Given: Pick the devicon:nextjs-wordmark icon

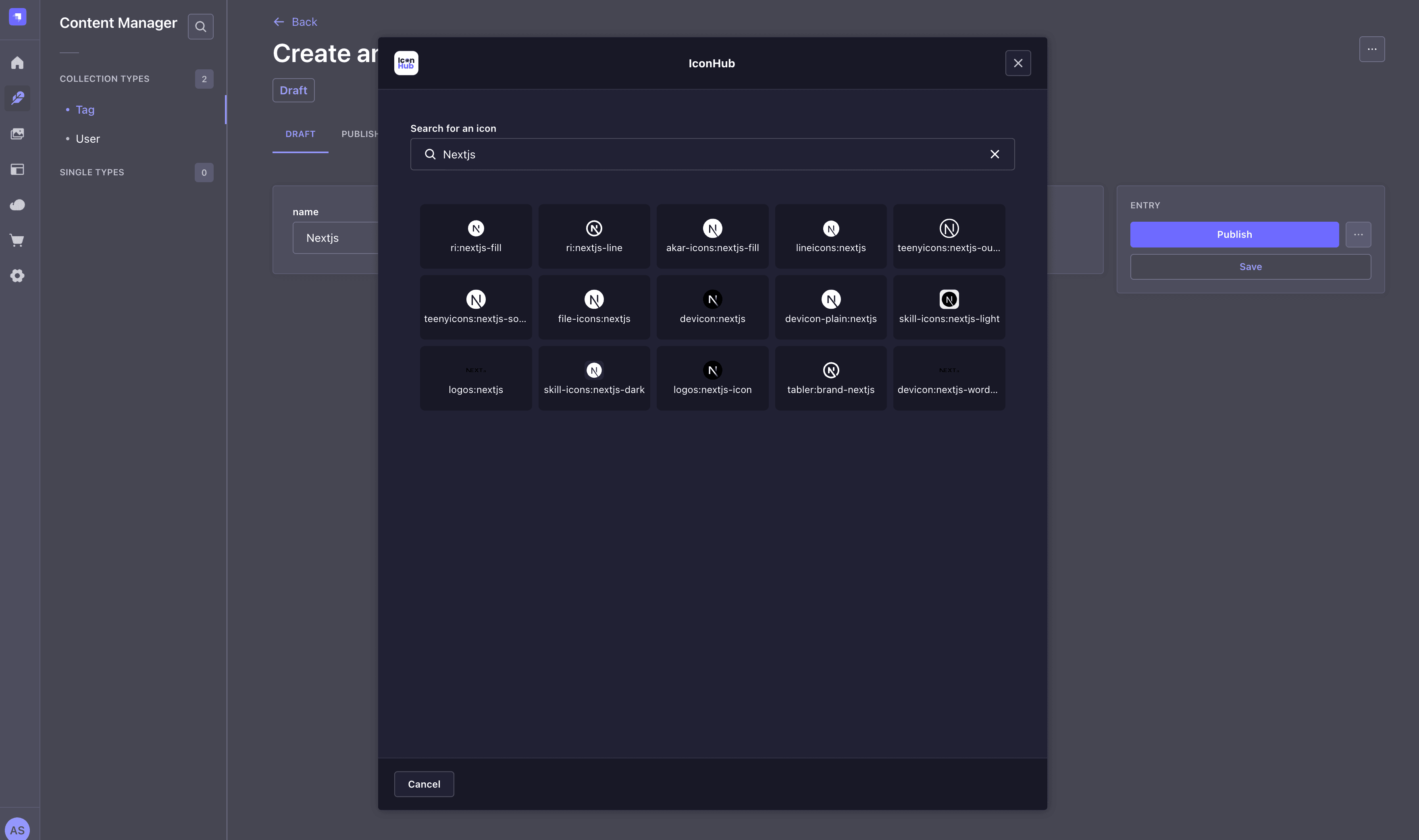Looking at the screenshot, I should [x=949, y=378].
